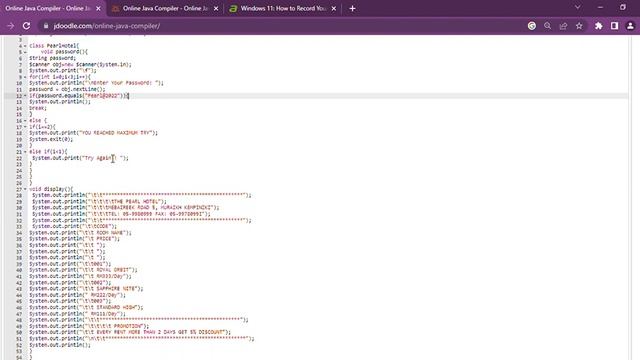Collapse class PearlHotel at line 4

[25, 46]
